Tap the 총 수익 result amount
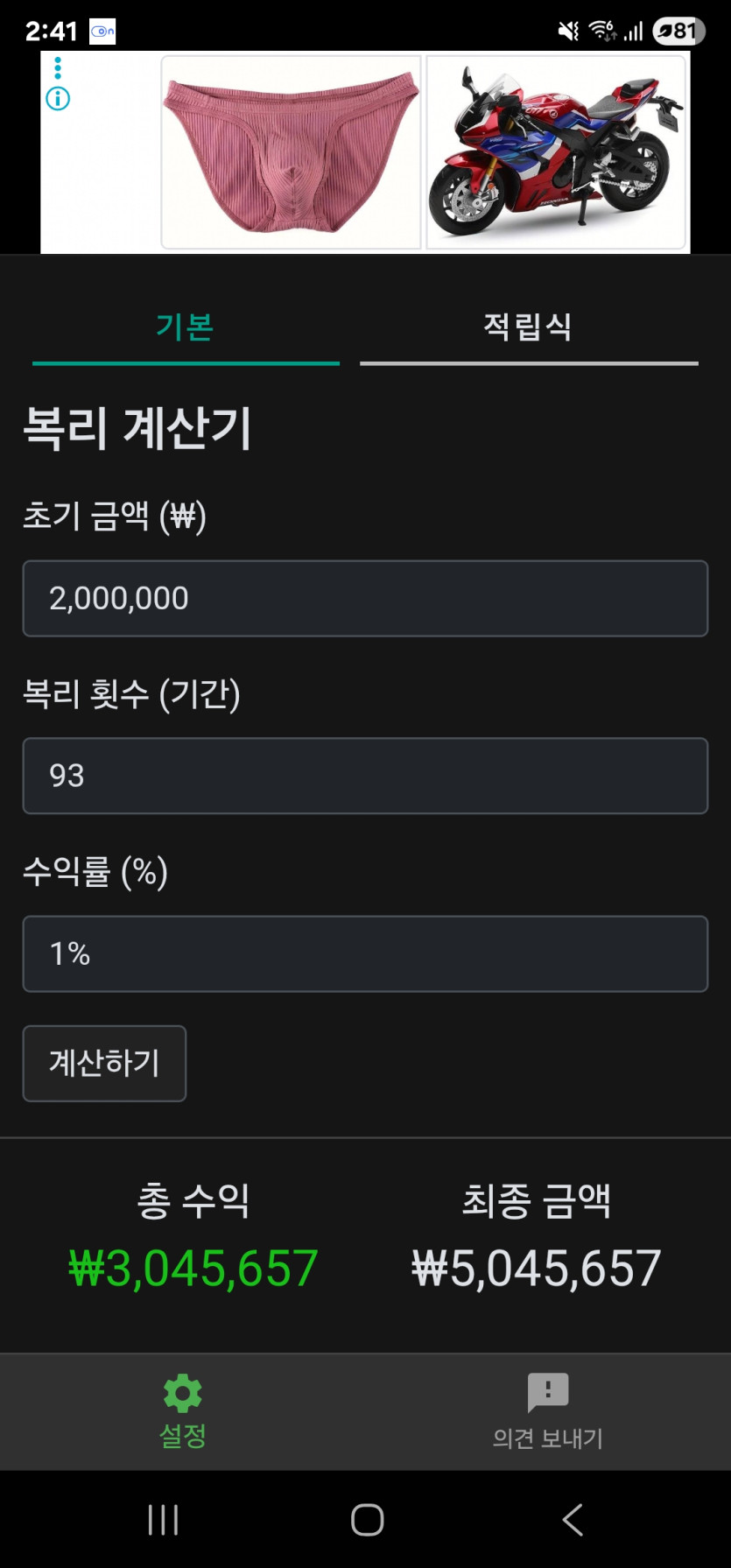This screenshot has height=1568, width=731. coord(193,1269)
